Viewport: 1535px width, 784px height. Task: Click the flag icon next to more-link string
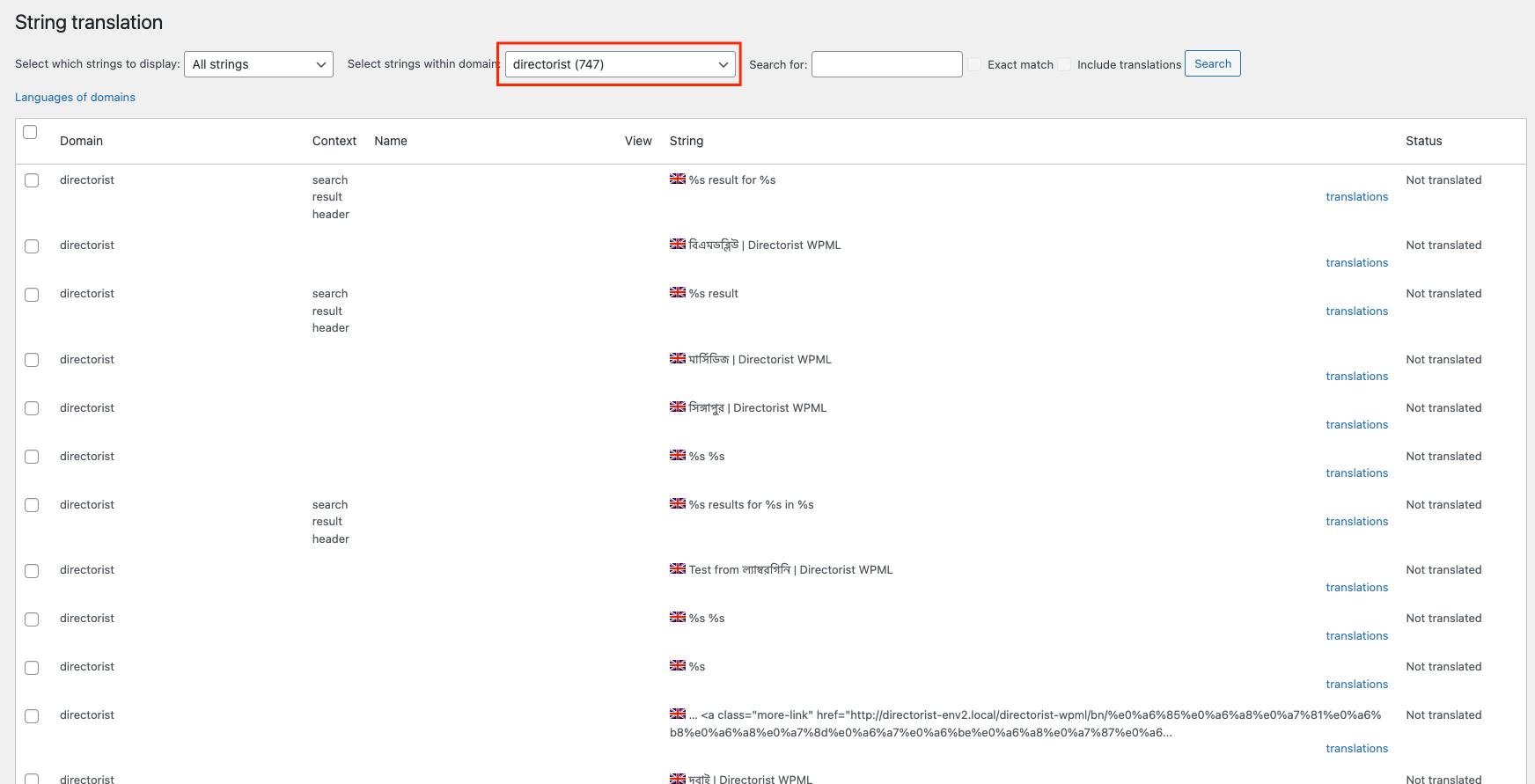677,714
